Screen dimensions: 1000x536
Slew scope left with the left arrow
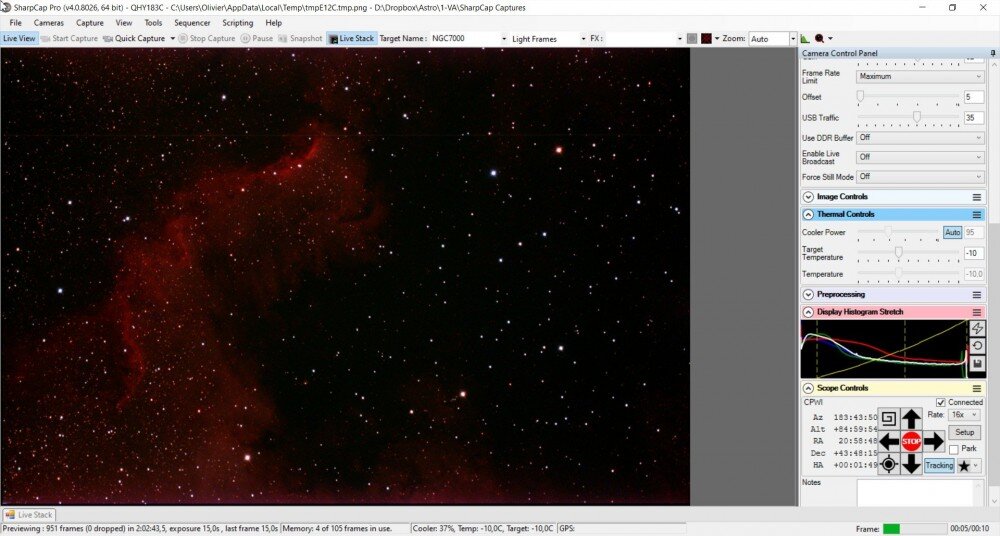click(x=888, y=441)
